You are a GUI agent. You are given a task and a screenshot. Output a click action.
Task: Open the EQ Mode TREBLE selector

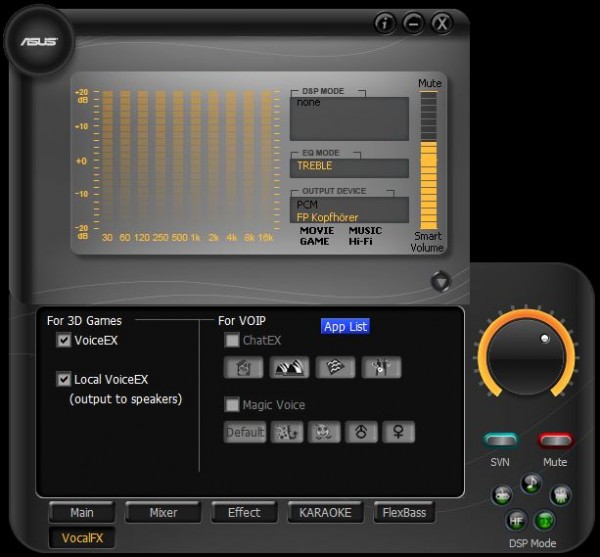click(x=349, y=167)
